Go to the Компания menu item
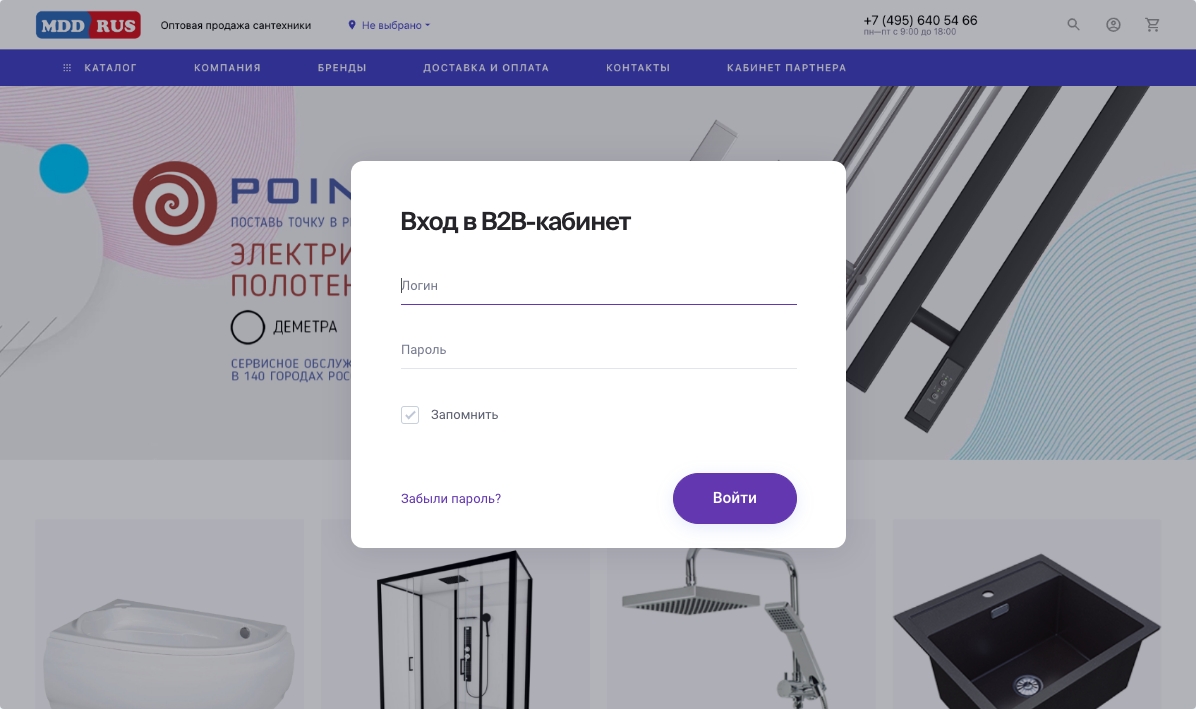1196x709 pixels. [227, 68]
